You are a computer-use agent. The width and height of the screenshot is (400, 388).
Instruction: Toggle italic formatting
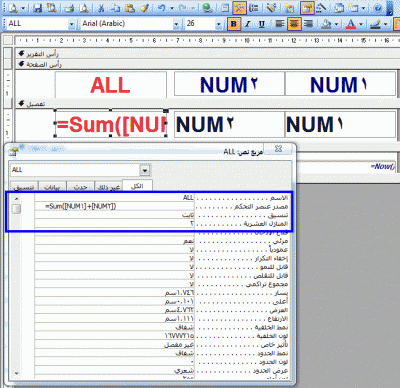pos(248,24)
